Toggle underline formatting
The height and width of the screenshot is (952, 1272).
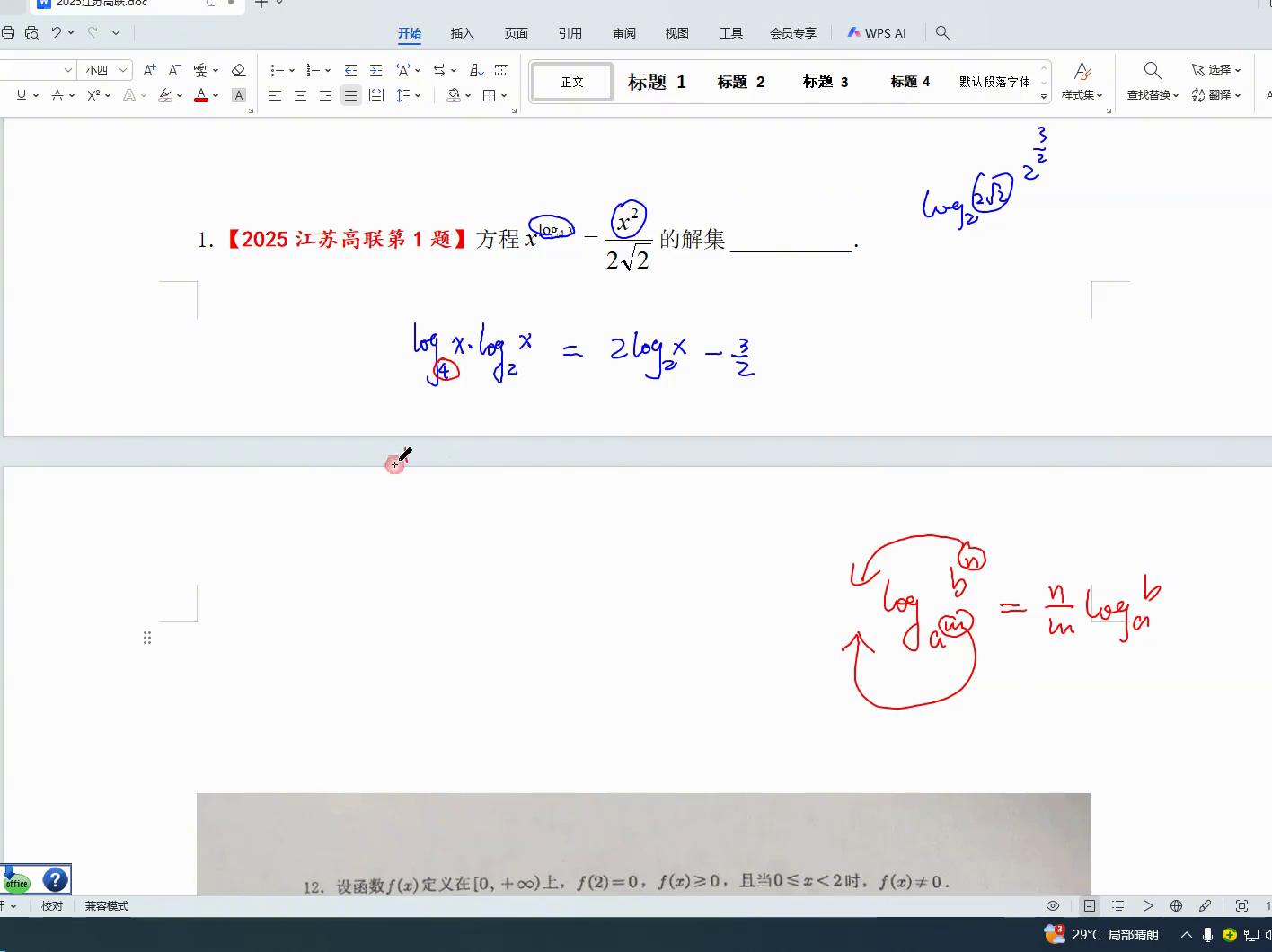(22, 95)
